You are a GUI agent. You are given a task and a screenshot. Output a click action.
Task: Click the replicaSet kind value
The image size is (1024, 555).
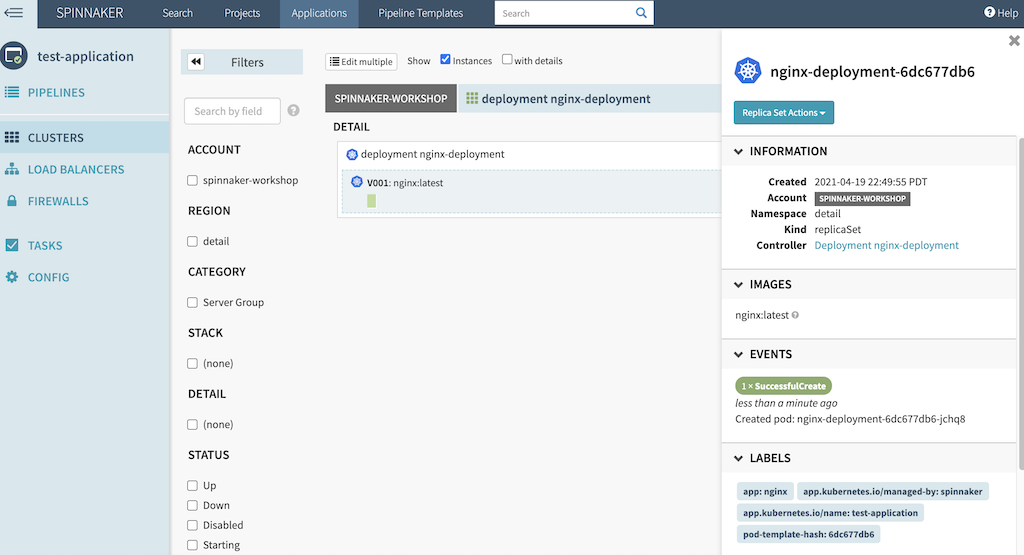click(837, 229)
